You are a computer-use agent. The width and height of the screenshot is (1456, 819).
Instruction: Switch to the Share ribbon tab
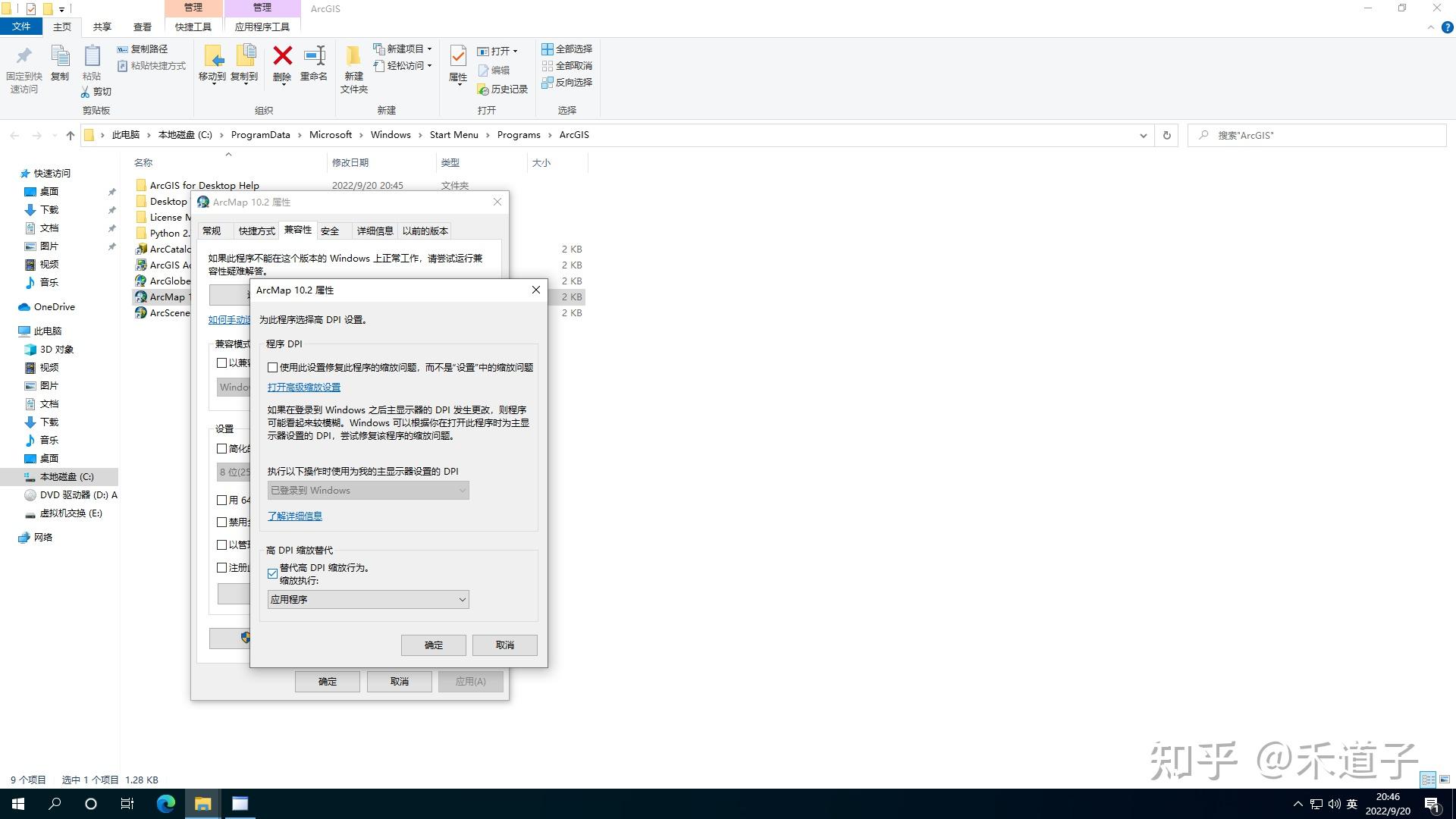[102, 27]
